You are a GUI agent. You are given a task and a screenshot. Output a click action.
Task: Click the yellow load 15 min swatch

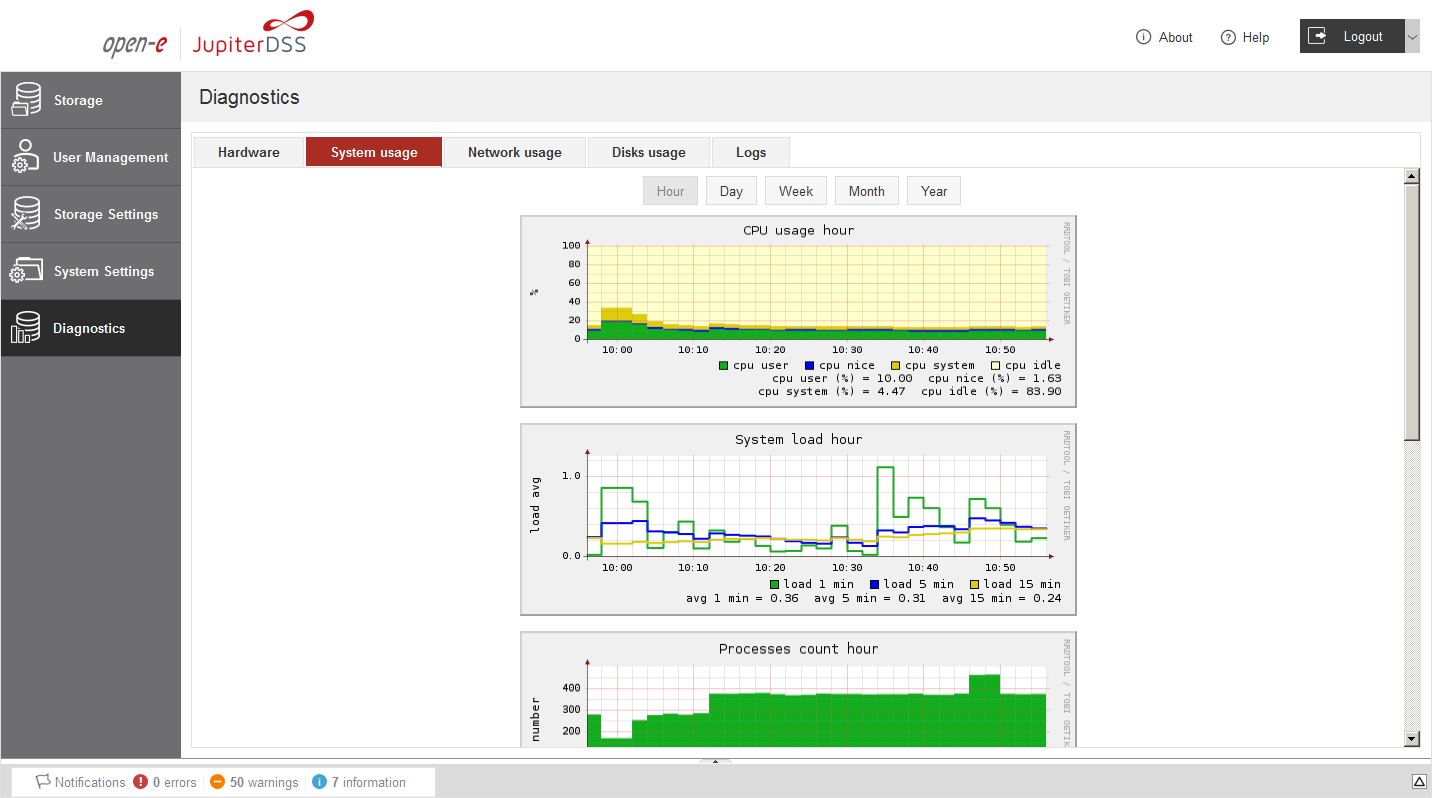pos(974,584)
